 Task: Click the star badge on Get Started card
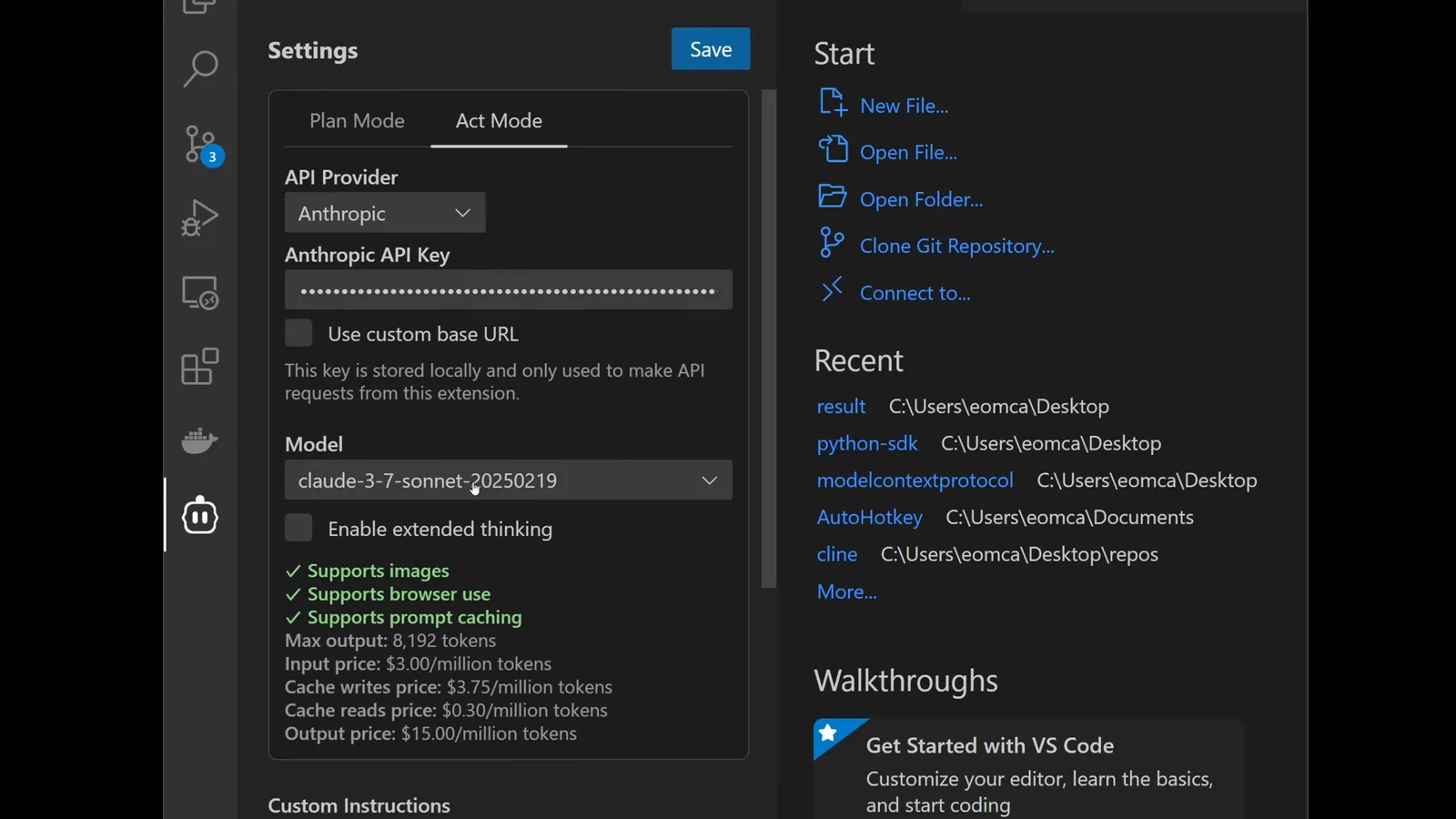828,733
